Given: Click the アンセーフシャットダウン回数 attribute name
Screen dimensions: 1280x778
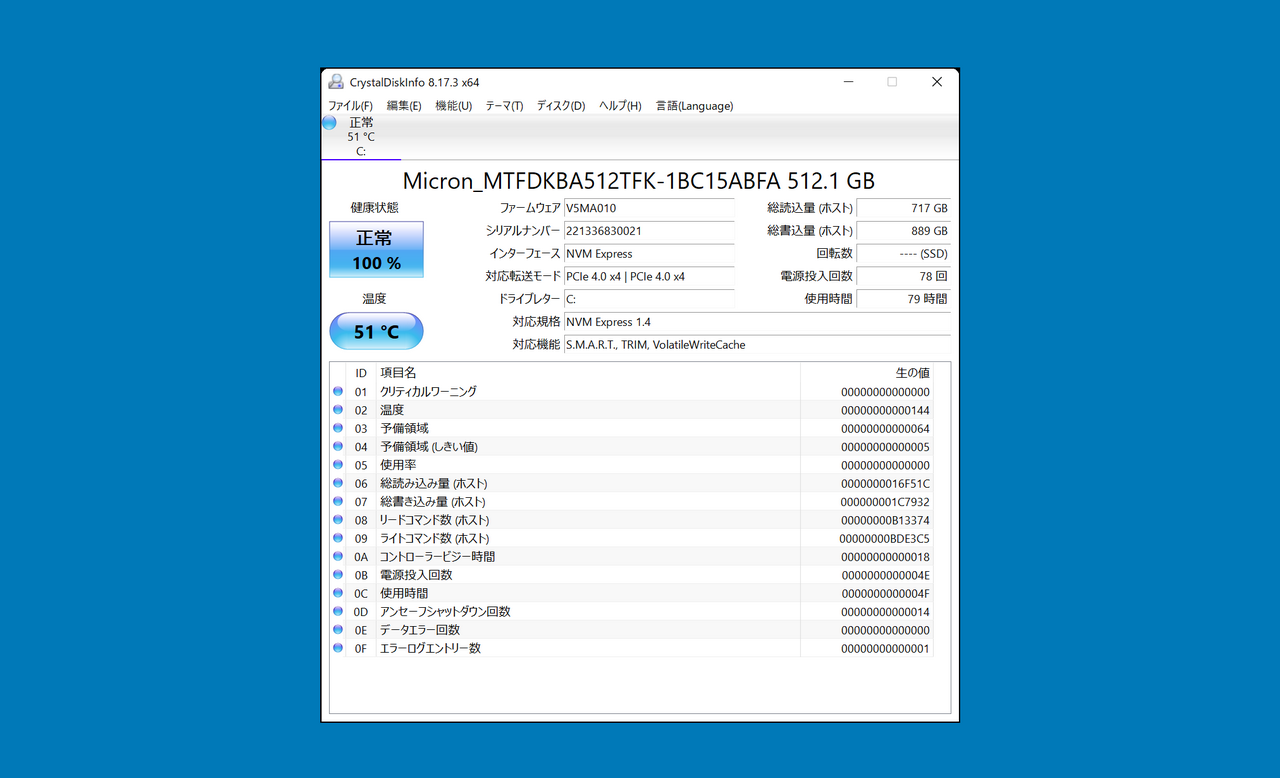Looking at the screenshot, I should pyautogui.click(x=445, y=611).
